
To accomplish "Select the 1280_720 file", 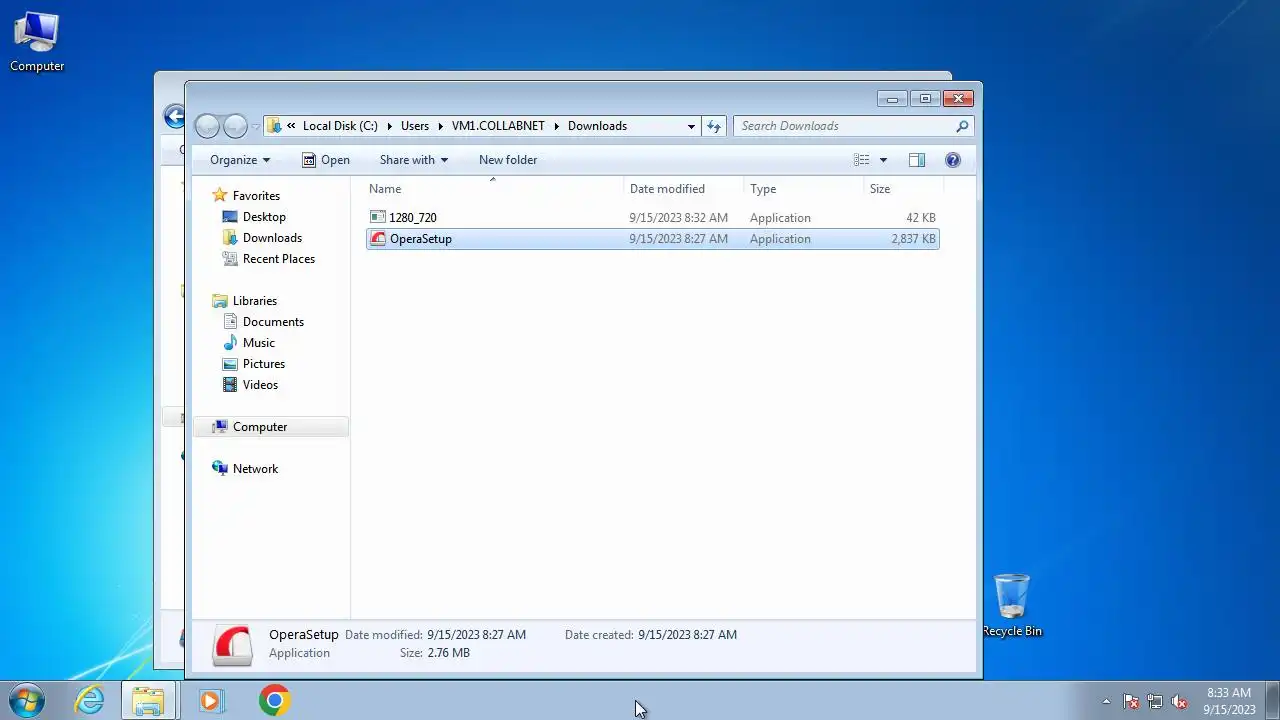I will (413, 218).
